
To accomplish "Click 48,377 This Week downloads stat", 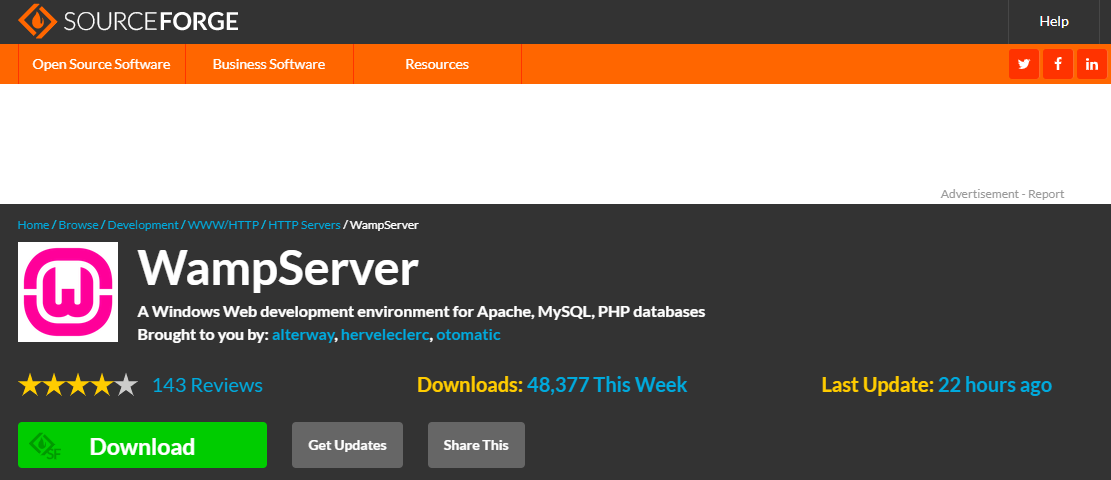I will point(607,385).
